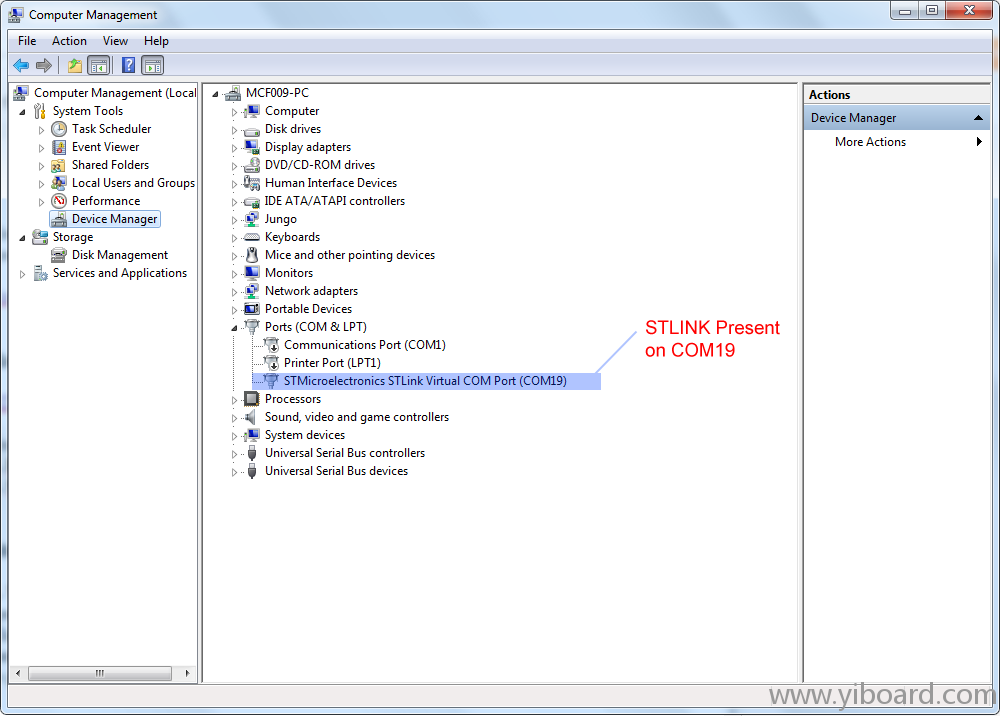Expand the Display adapters category
The width and height of the screenshot is (1000, 716).
pyautogui.click(x=235, y=148)
